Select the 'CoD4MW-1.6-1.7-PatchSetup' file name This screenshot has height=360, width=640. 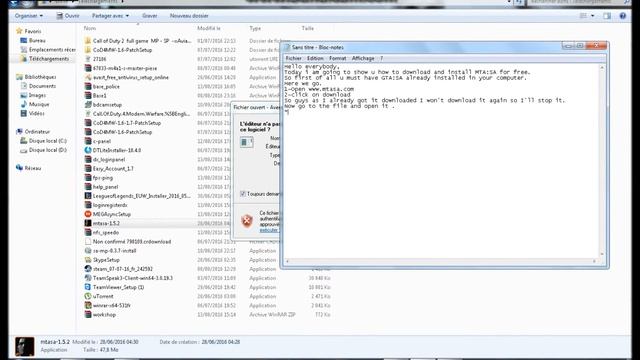pos(127,123)
